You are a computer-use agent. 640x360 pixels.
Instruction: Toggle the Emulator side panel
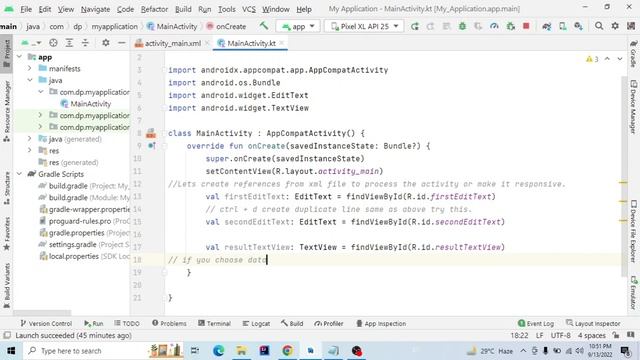coord(633,292)
